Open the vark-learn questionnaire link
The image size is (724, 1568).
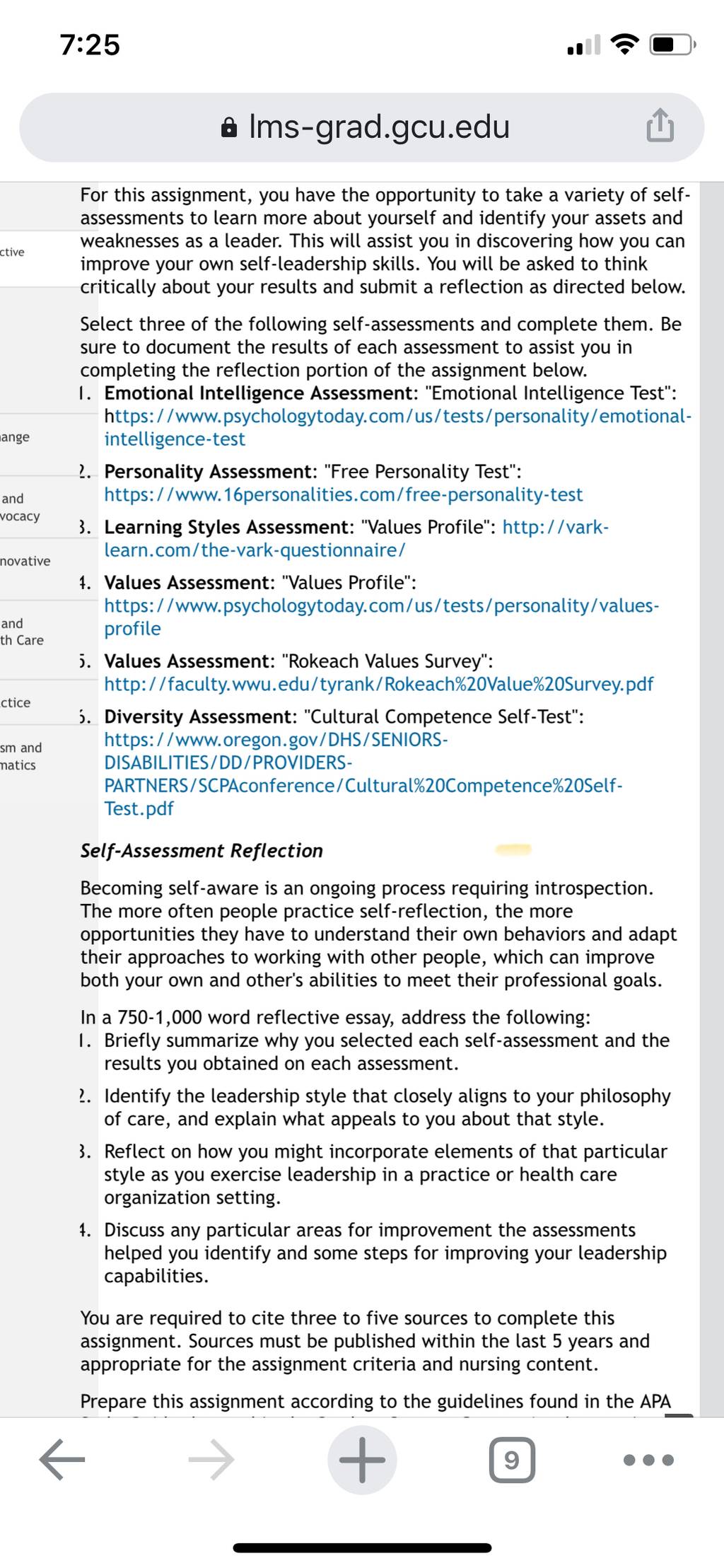[x=356, y=538]
